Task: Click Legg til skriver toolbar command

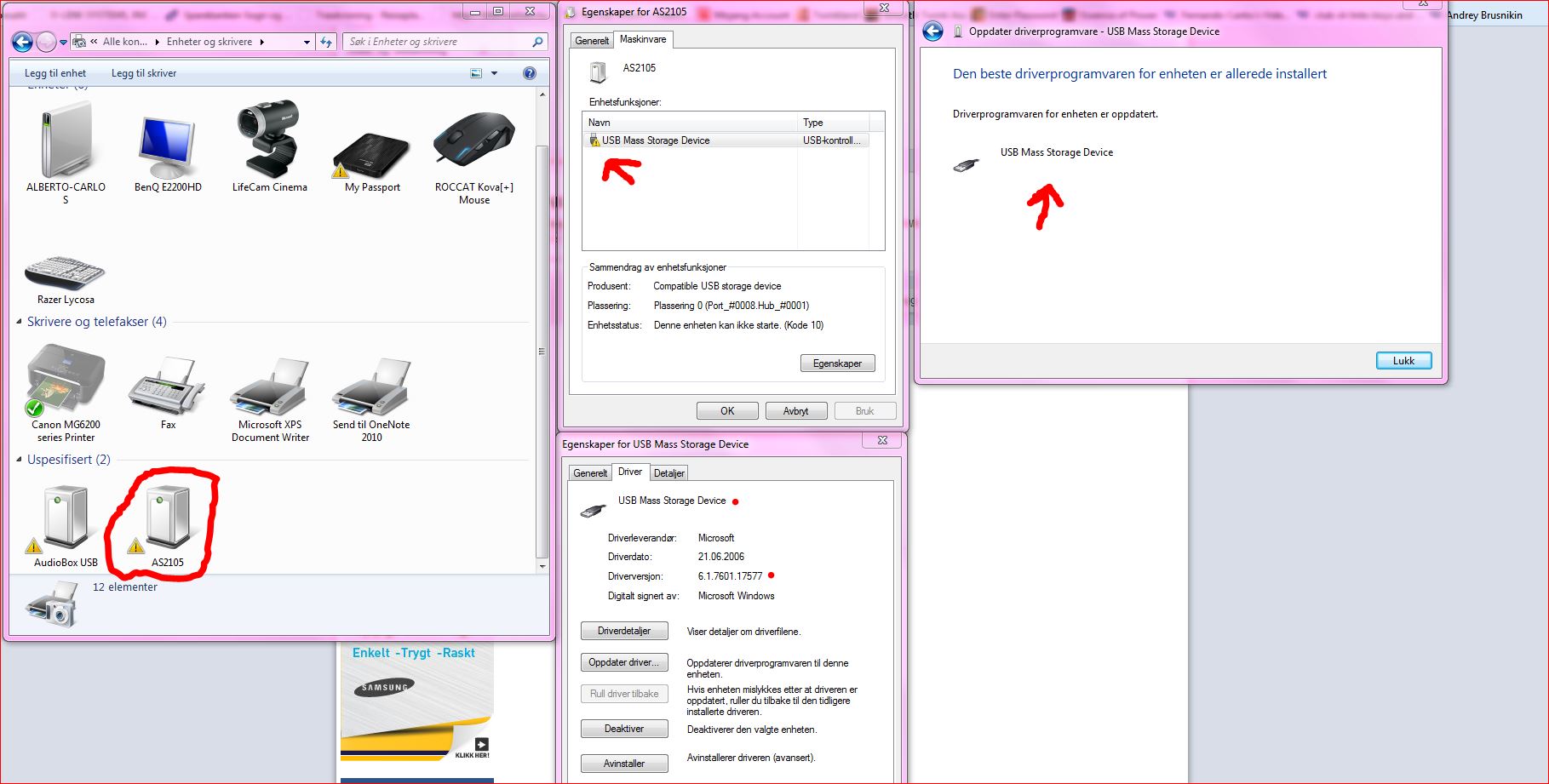Action: [x=144, y=73]
